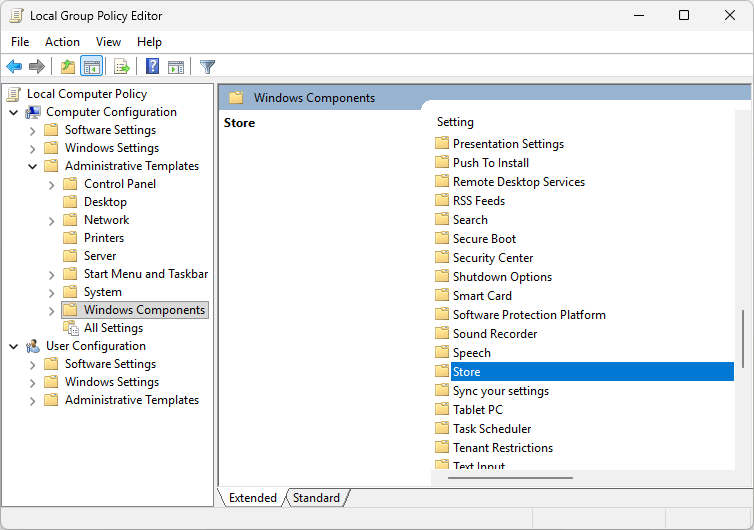Image resolution: width=754 pixels, height=530 pixels.
Task: Click the Export List toolbar icon
Action: tap(122, 66)
